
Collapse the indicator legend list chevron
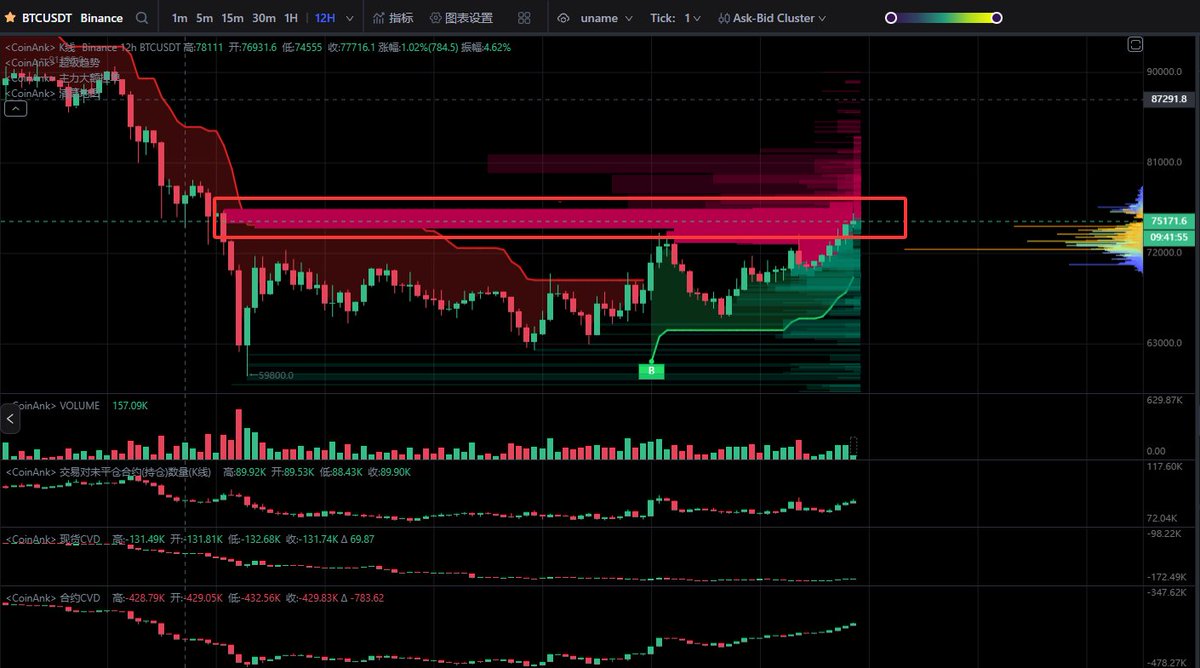coord(15,110)
